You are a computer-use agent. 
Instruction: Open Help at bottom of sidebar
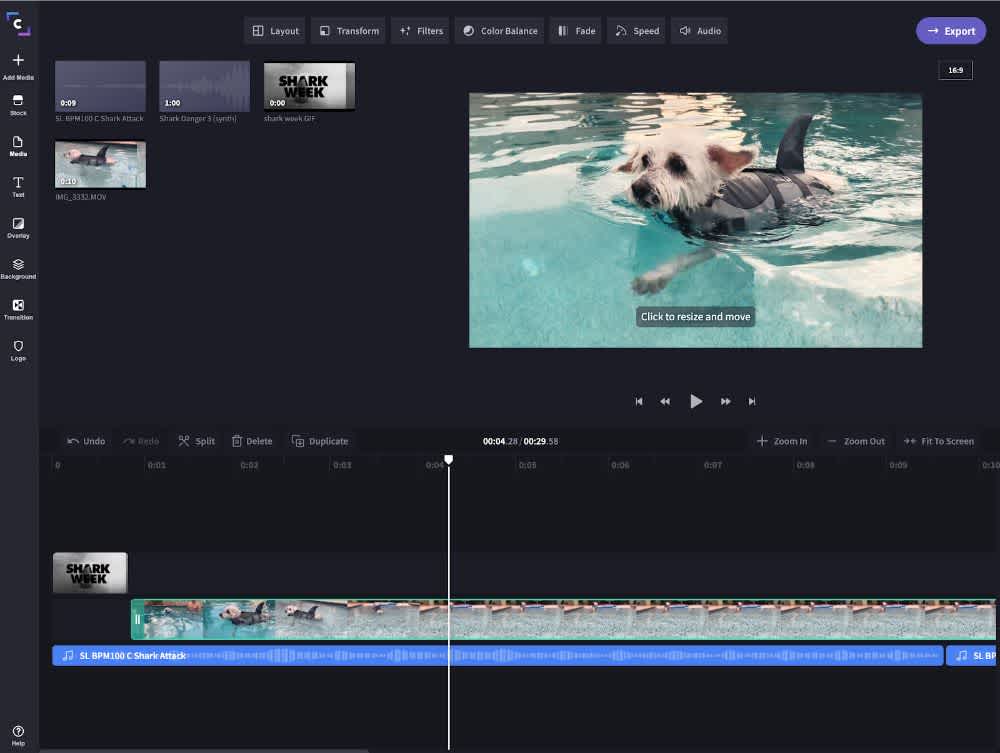point(18,735)
